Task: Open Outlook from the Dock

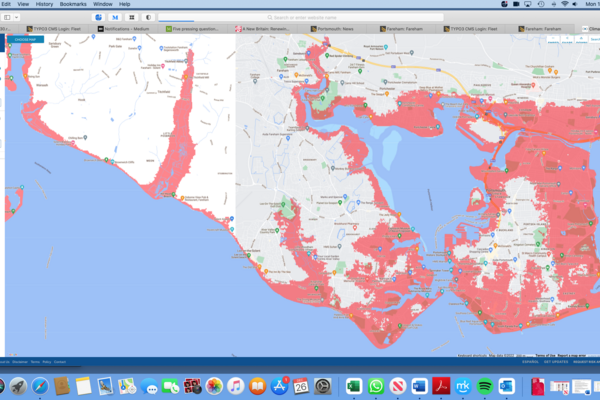Action: [x=507, y=386]
